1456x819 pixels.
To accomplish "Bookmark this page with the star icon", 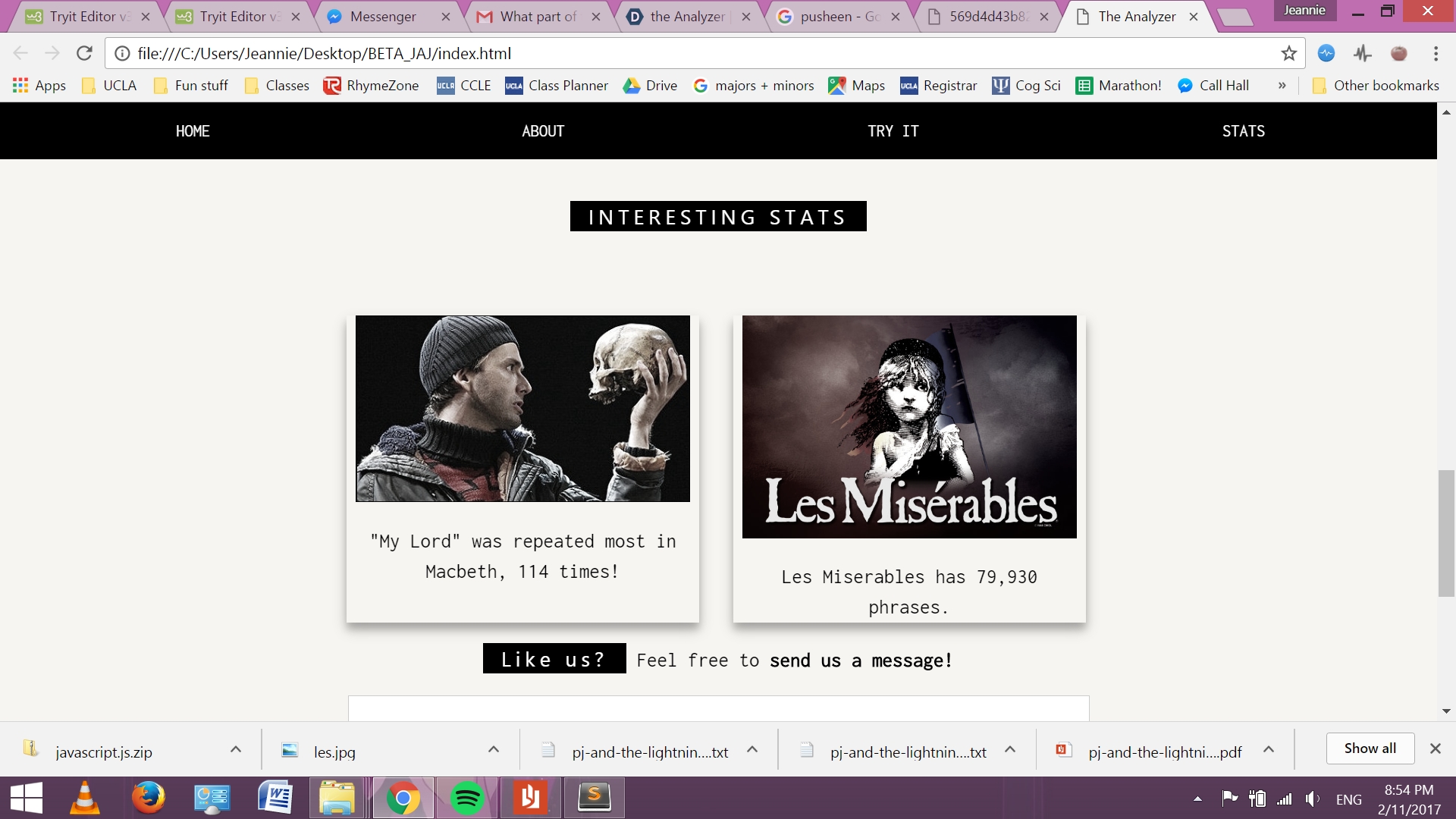I will point(1288,53).
